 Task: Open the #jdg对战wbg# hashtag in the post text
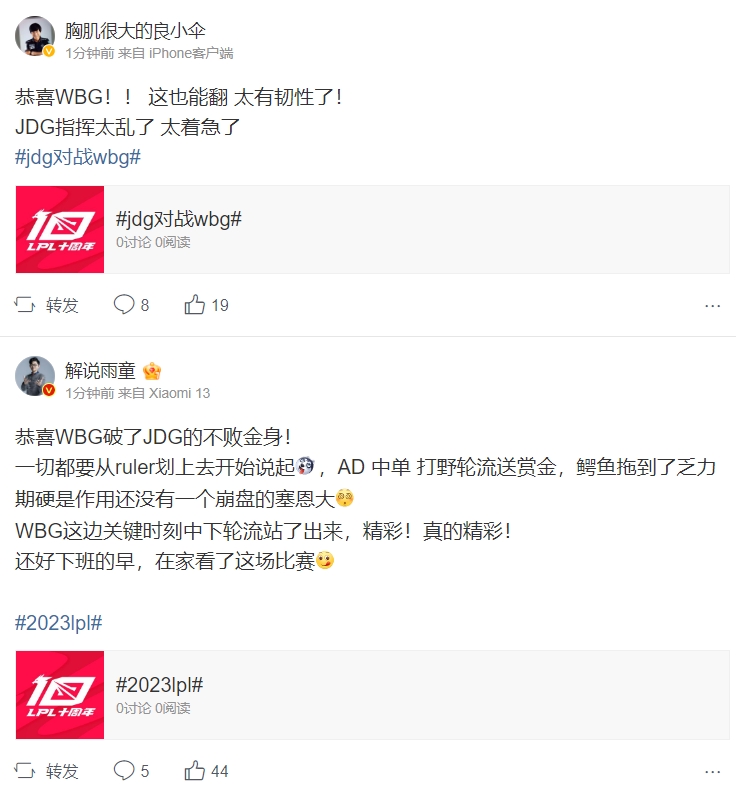(x=78, y=157)
